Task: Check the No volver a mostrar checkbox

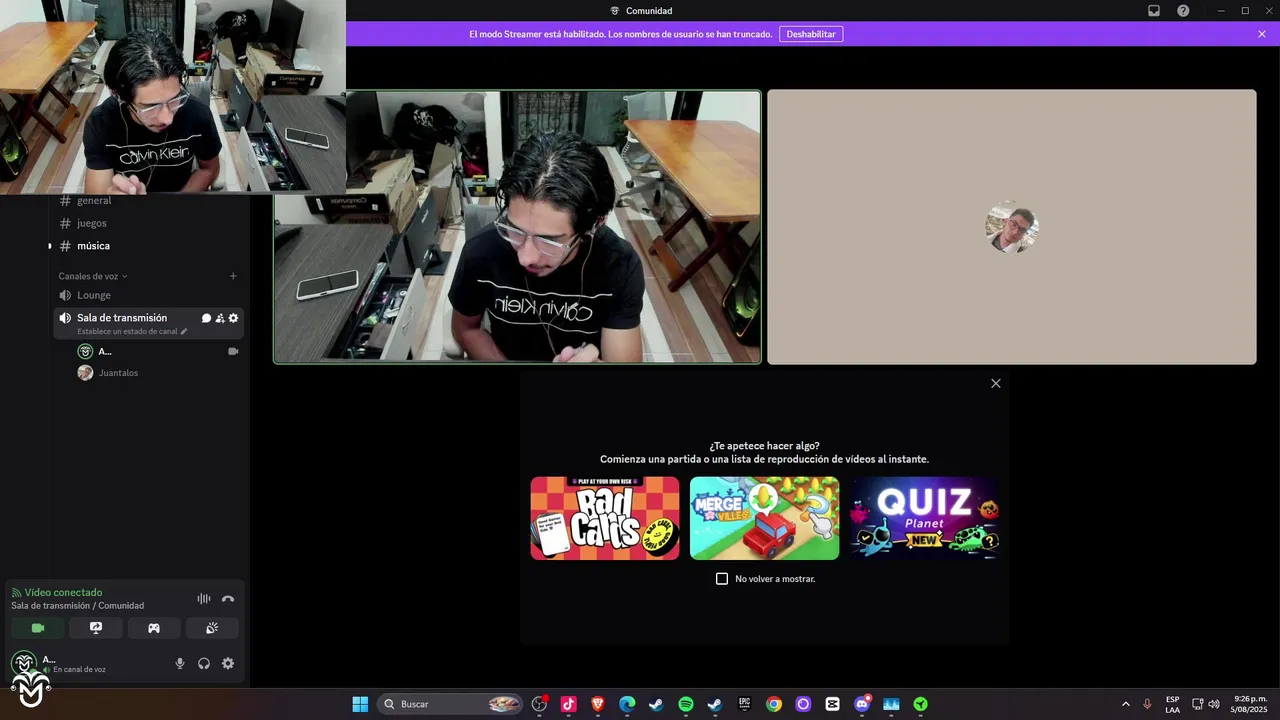Action: pos(722,579)
